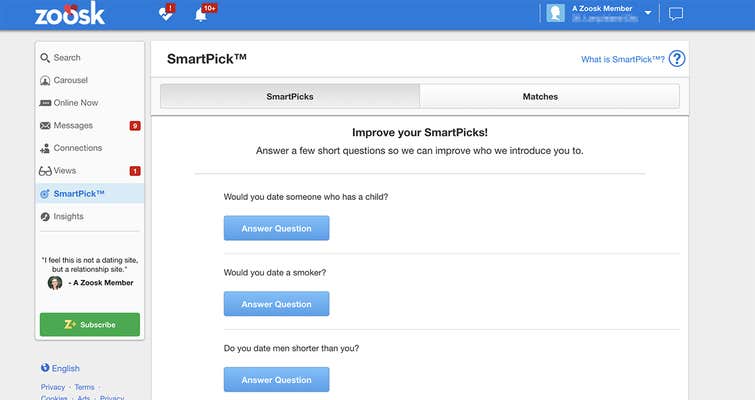Open the chat bubble icon in header

pos(676,14)
